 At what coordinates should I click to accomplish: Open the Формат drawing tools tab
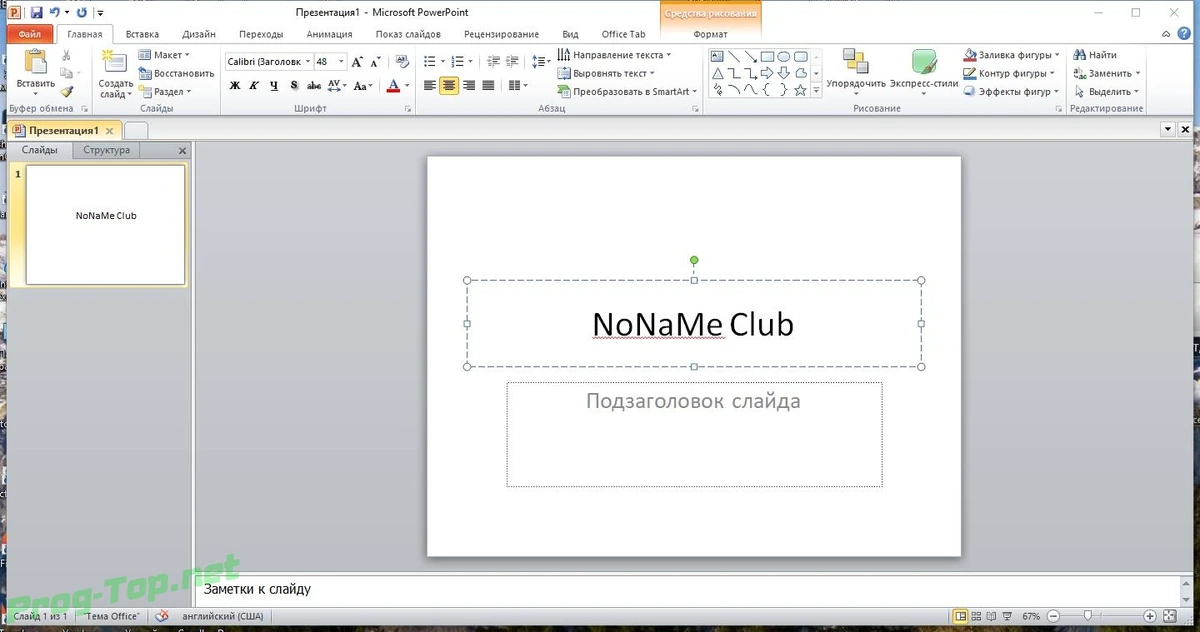pos(710,34)
